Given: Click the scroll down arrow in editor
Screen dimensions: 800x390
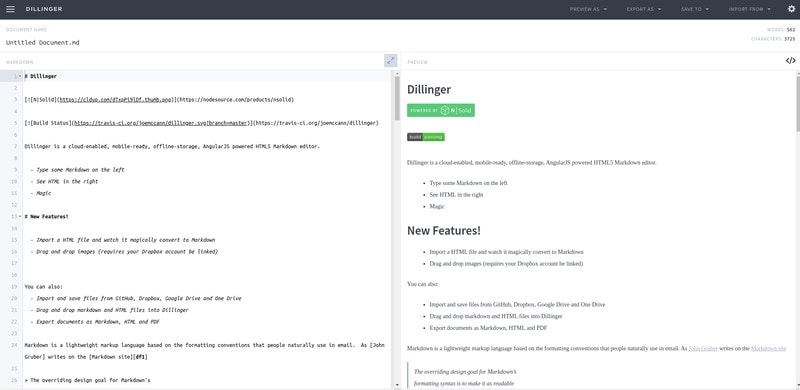Looking at the screenshot, I should (x=397, y=384).
